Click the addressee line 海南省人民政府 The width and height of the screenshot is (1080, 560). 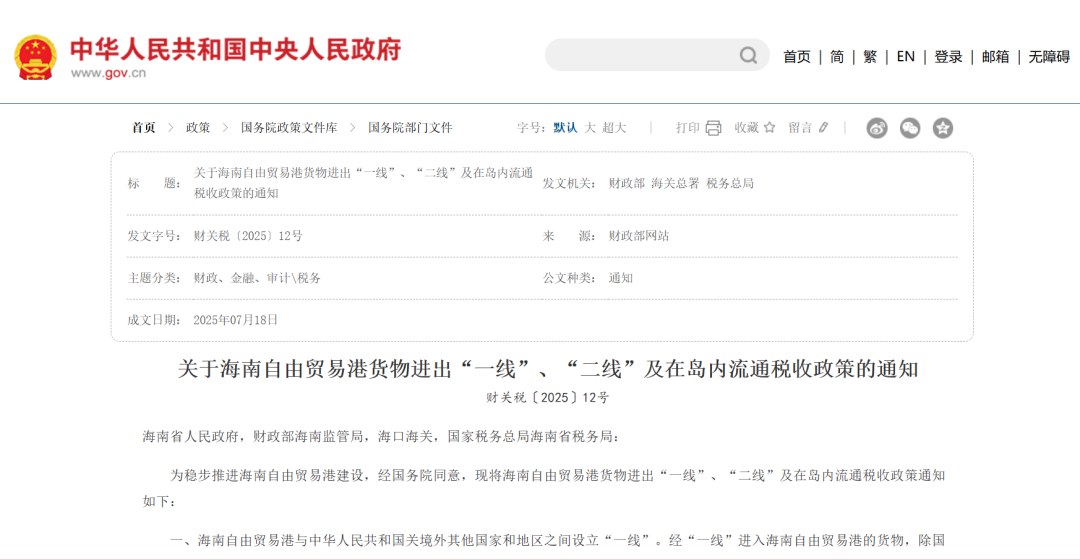point(381,437)
